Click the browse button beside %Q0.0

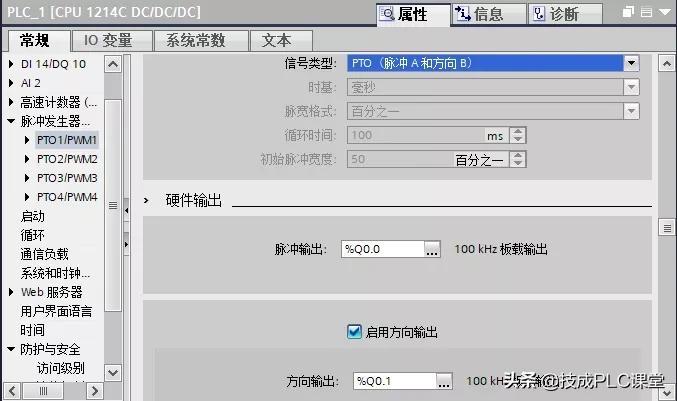432,249
